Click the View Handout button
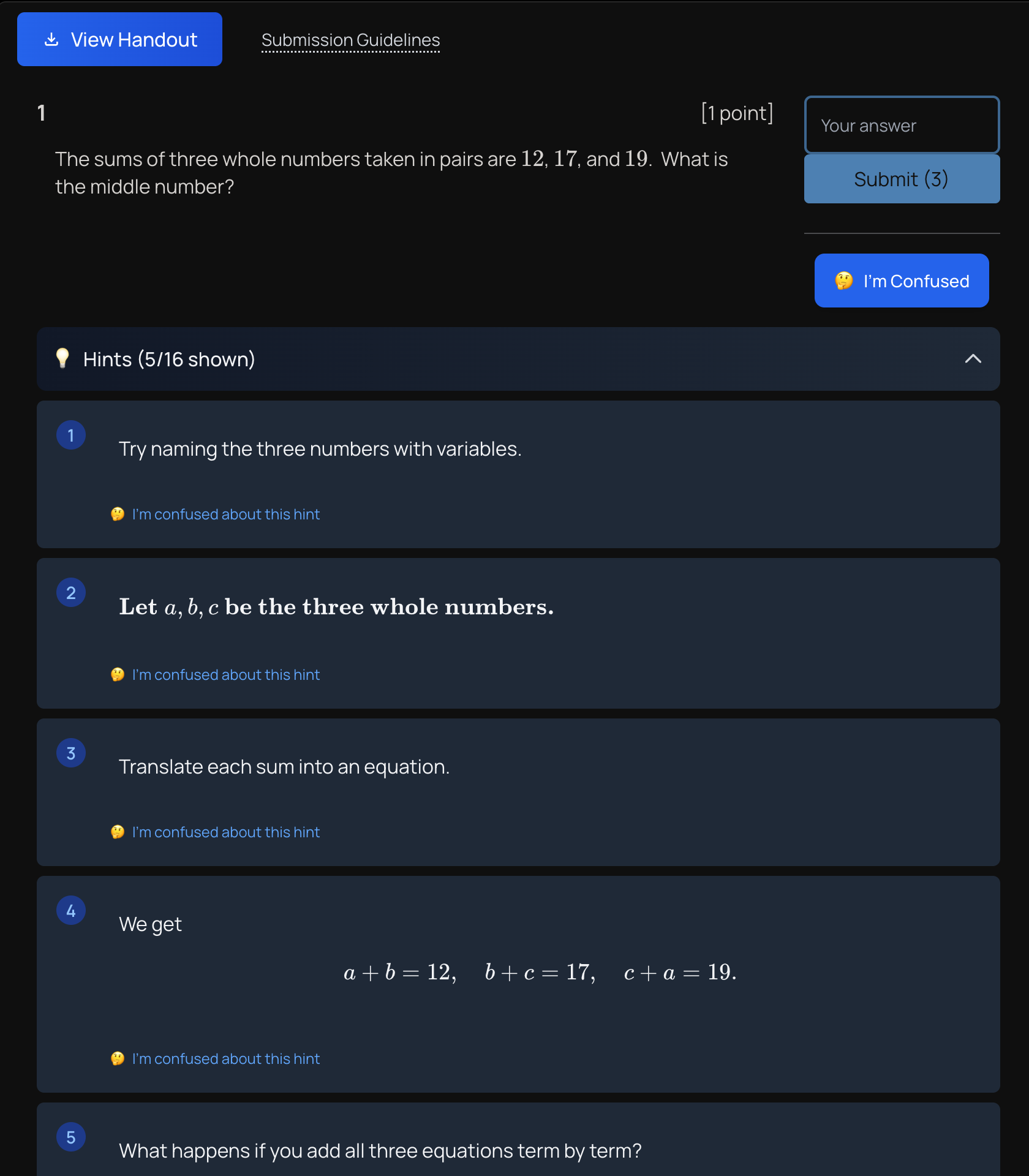 click(119, 39)
